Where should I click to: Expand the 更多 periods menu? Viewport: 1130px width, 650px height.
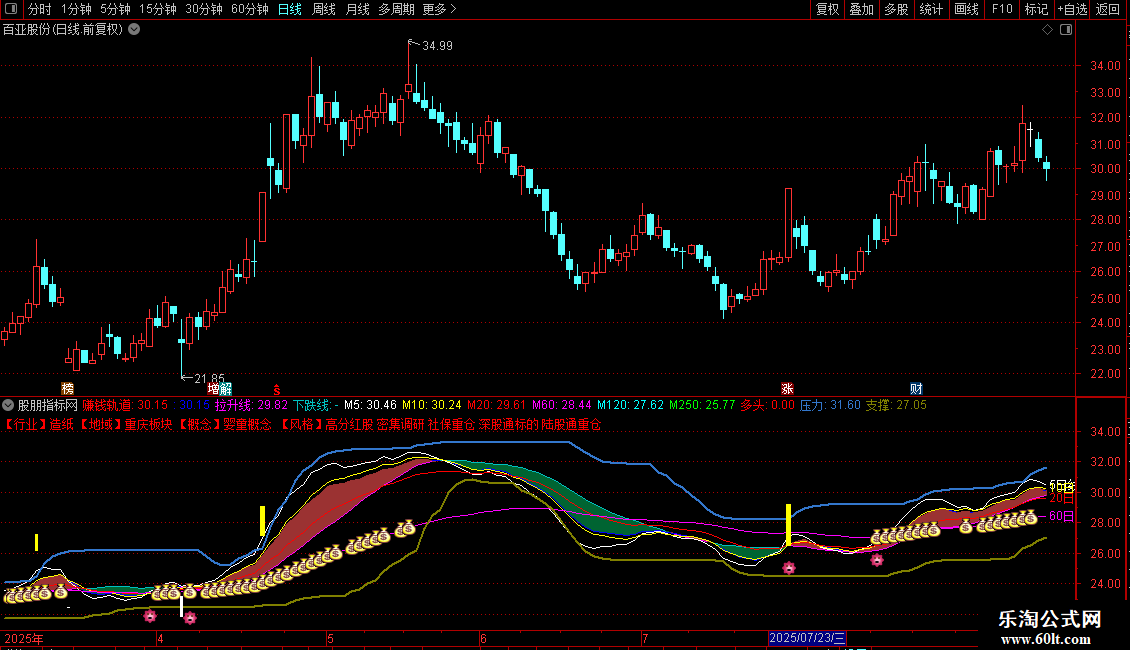click(x=440, y=9)
